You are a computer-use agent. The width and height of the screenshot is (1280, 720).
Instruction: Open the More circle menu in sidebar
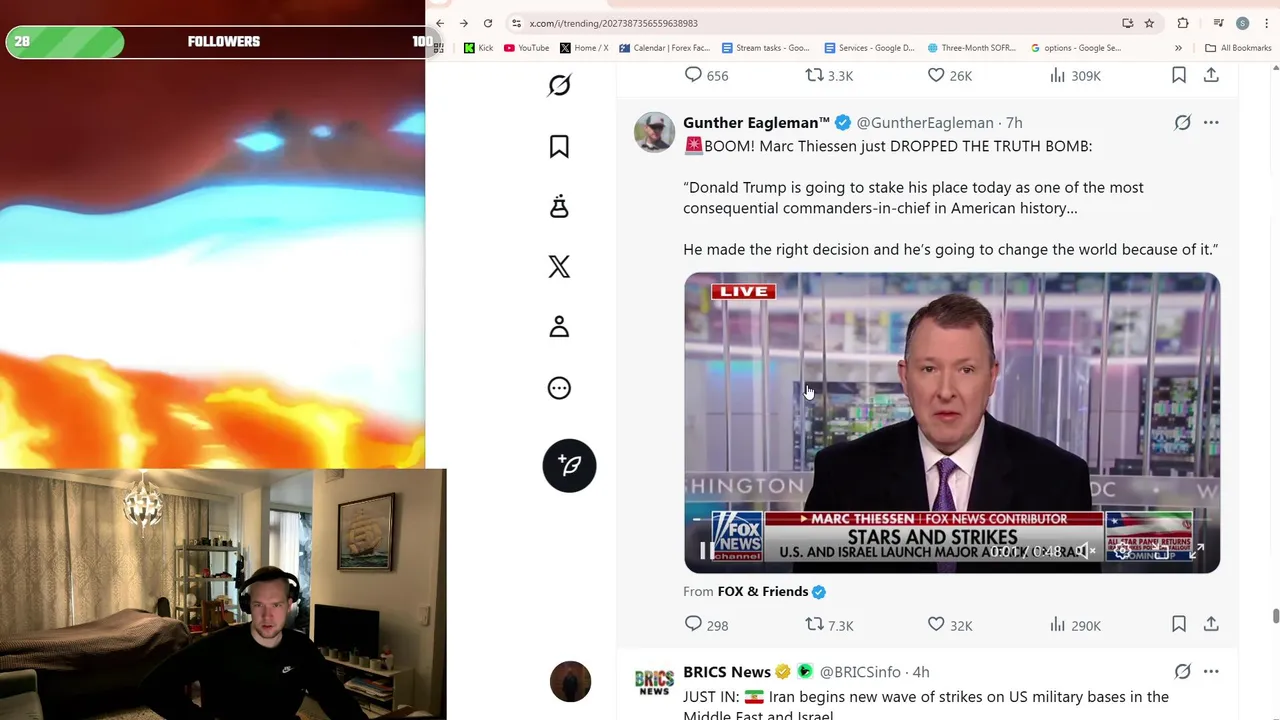tap(559, 388)
